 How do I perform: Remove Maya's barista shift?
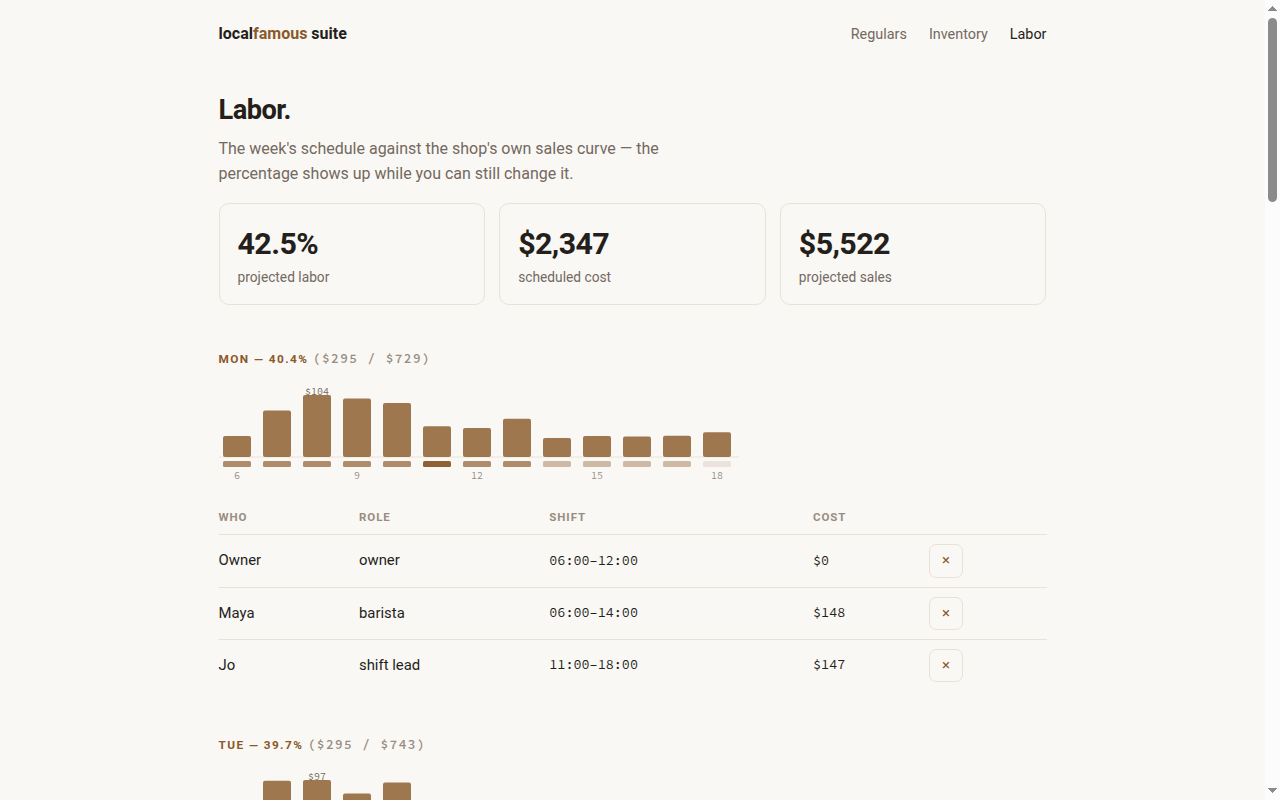point(945,613)
